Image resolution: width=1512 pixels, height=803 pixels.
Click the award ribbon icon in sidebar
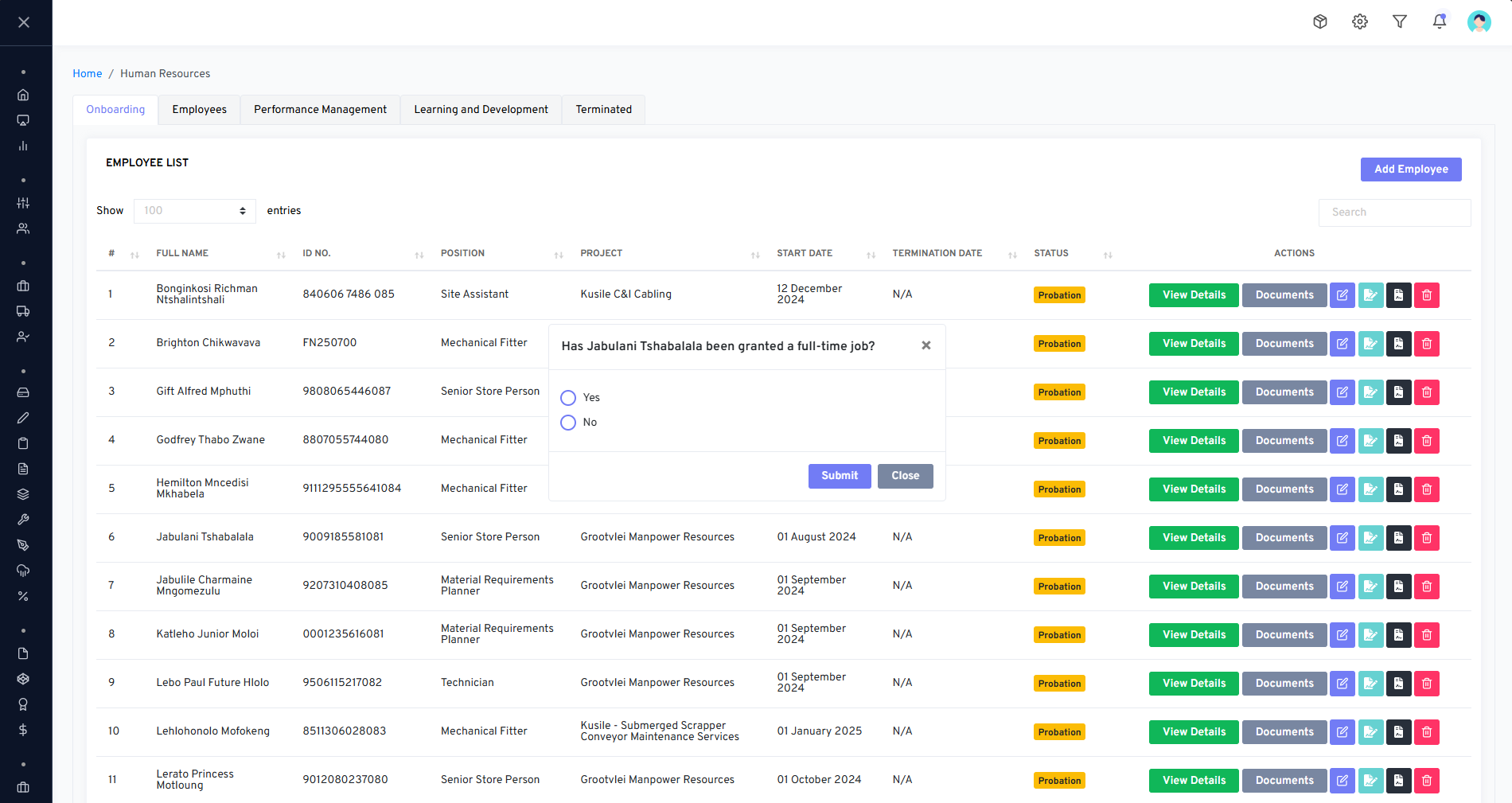coord(23,705)
